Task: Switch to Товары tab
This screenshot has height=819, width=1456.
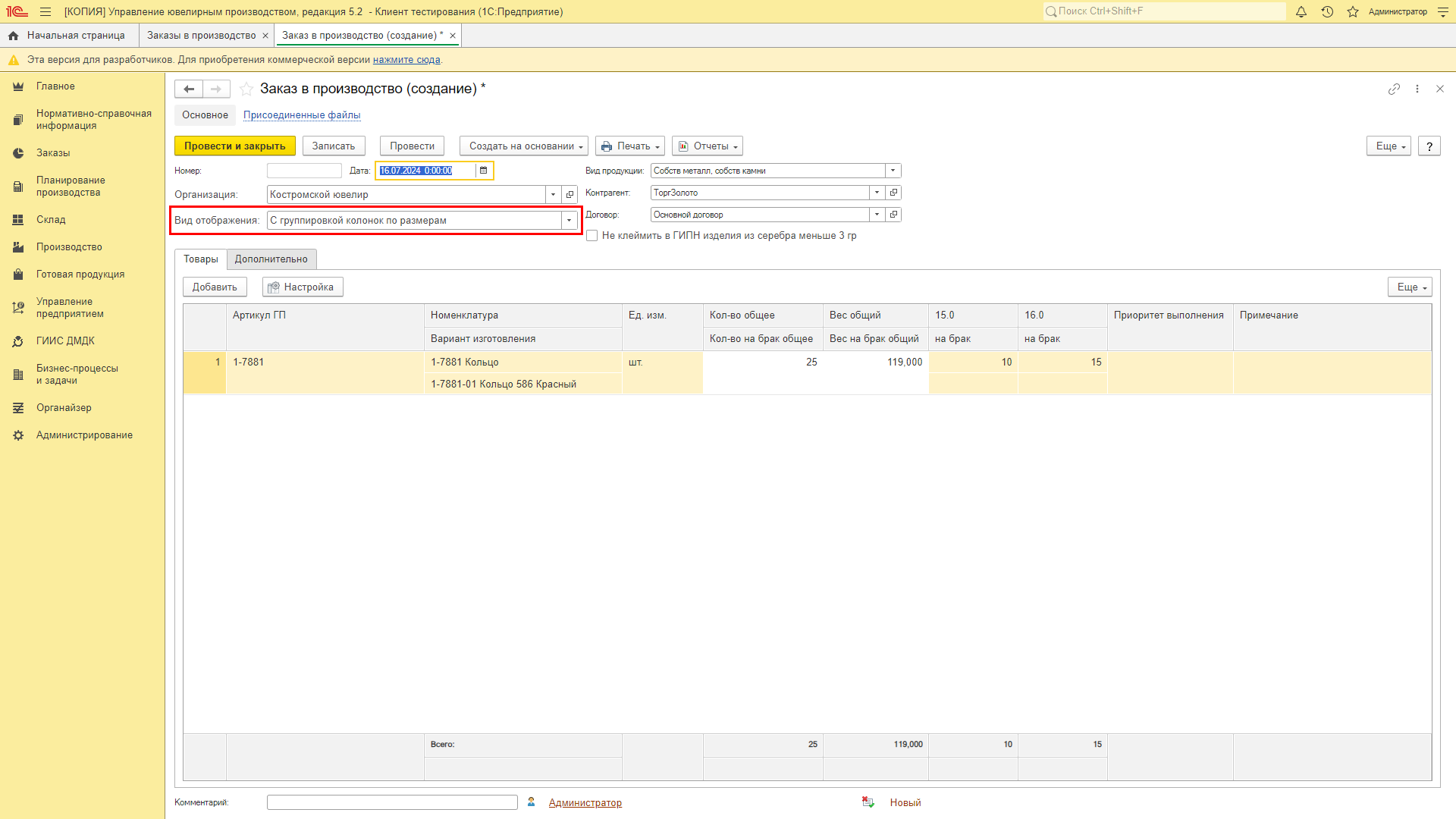Action: coord(201,259)
